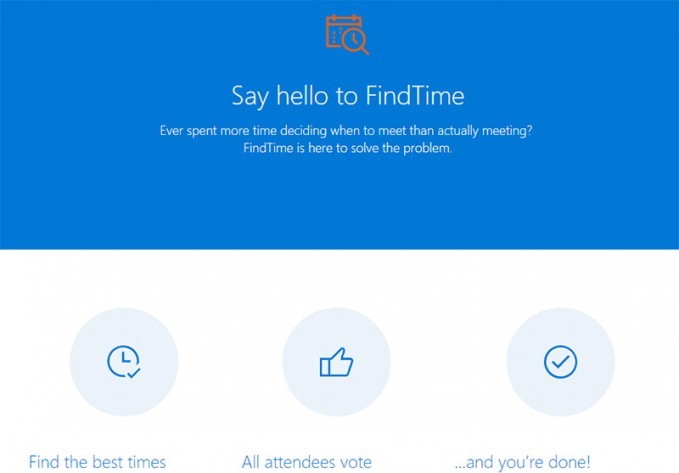Click the "Ever spent more time deciding" sentence
Screen dimensions: 679x473
coord(346,130)
